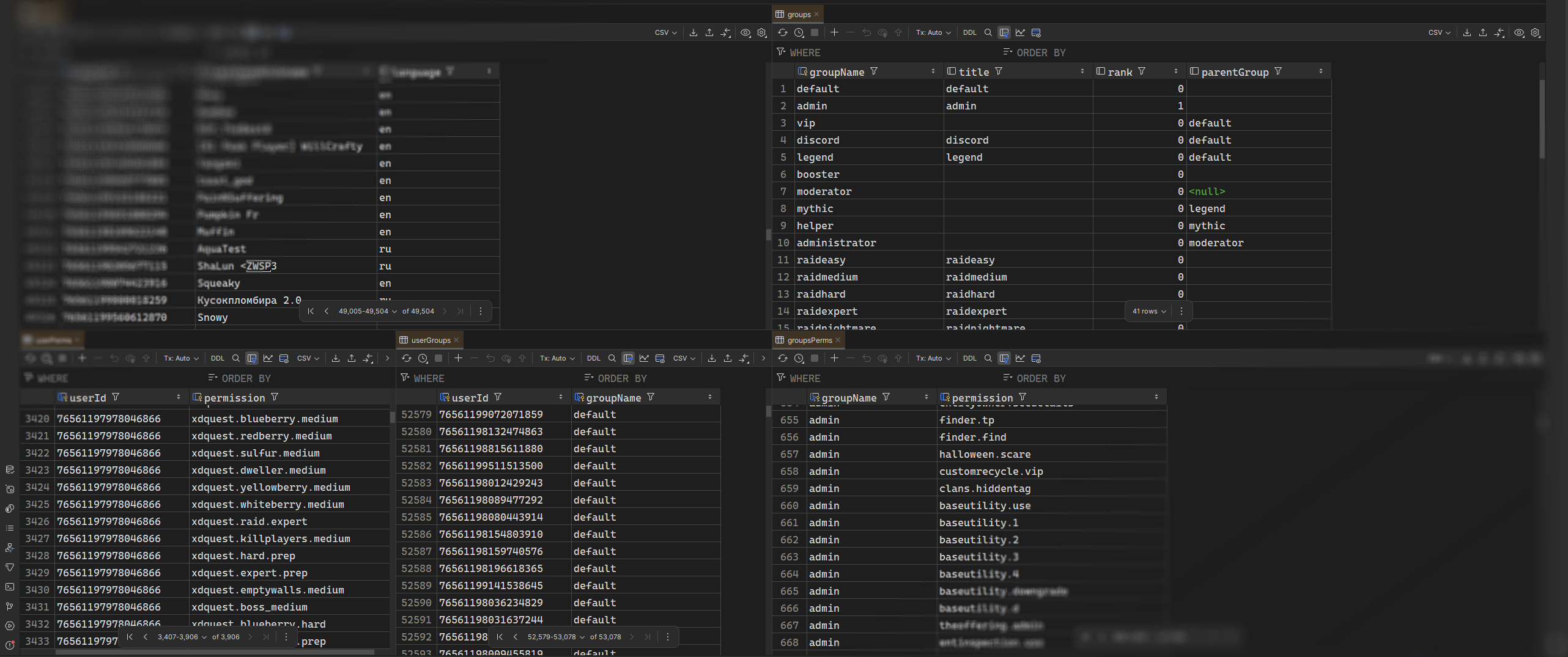Open 3,407-3,906 page range dropdown
1568x657 pixels.
tap(182, 637)
